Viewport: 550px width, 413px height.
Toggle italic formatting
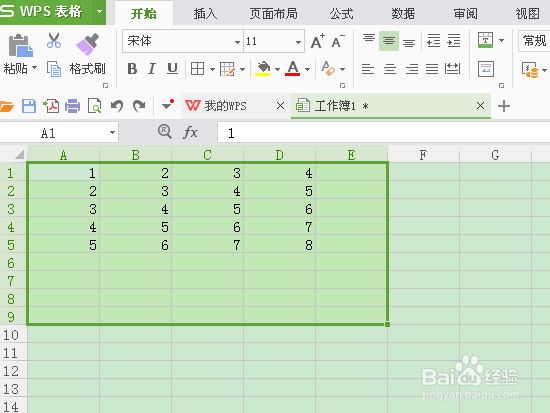coord(152,69)
